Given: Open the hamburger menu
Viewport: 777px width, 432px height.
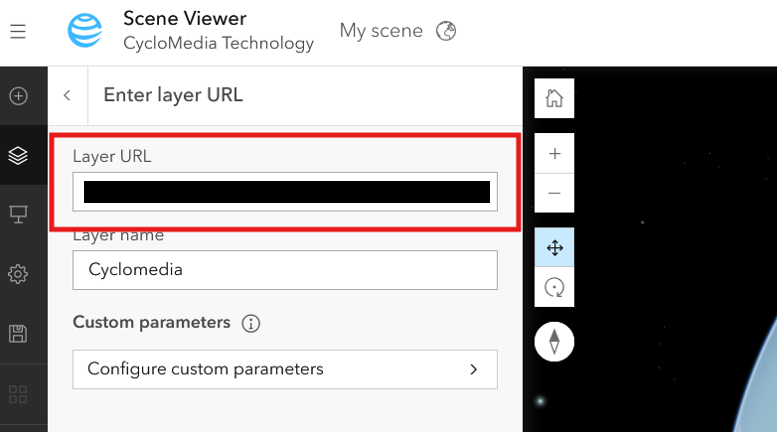Looking at the screenshot, I should 18,32.
